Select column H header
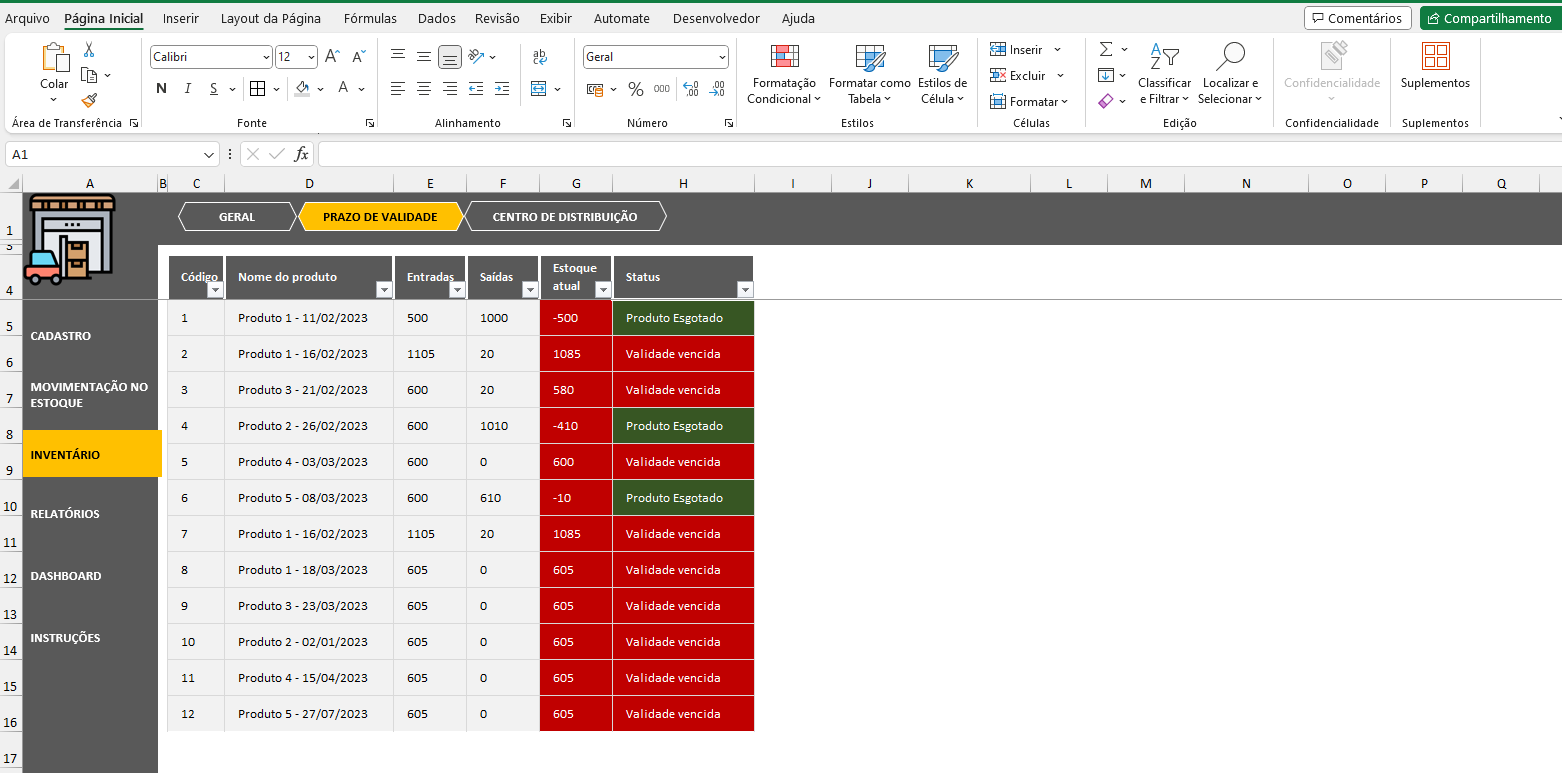 [683, 183]
